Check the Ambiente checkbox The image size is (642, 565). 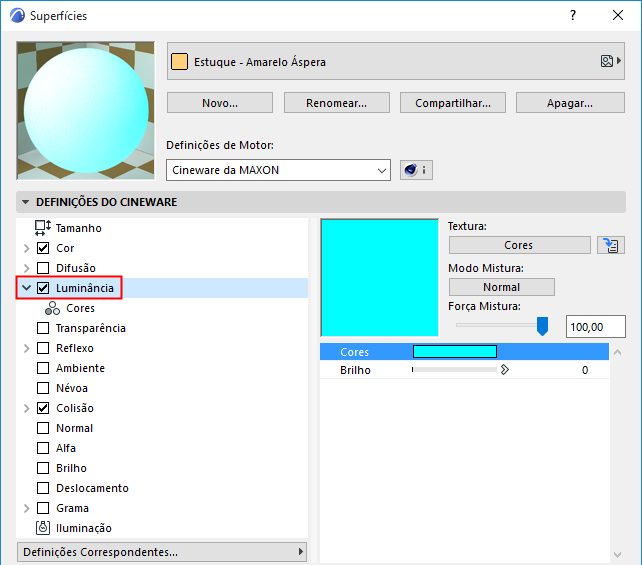tap(43, 368)
